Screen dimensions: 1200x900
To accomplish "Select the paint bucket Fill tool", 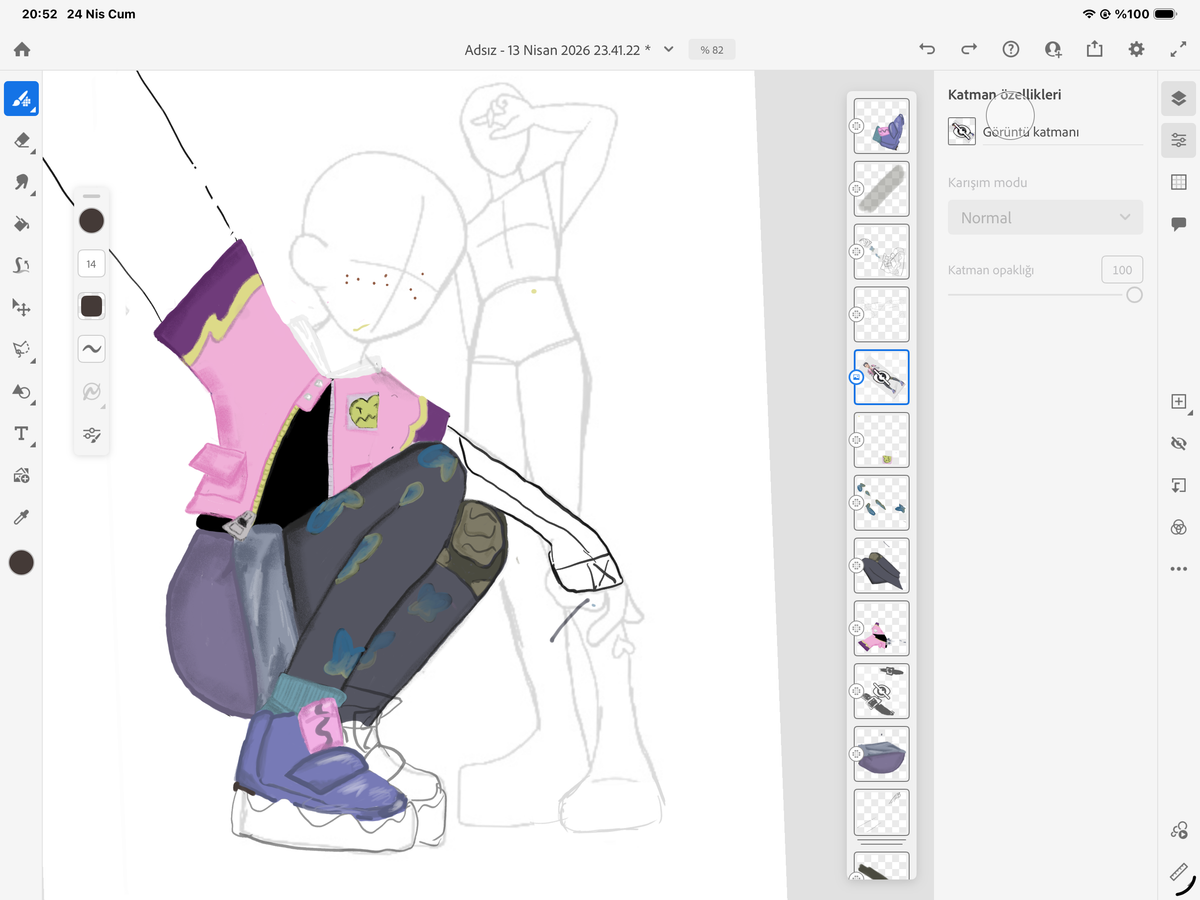I will 21,224.
